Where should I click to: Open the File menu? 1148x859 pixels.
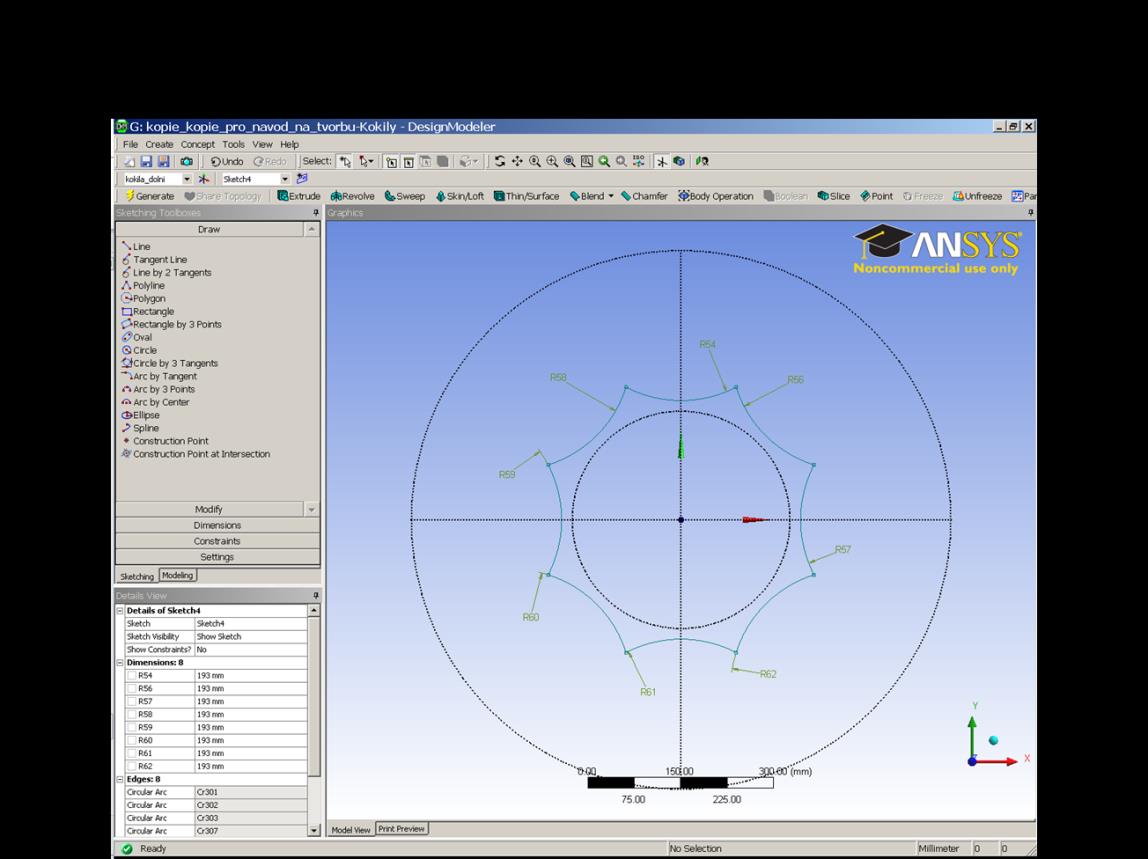(130, 144)
